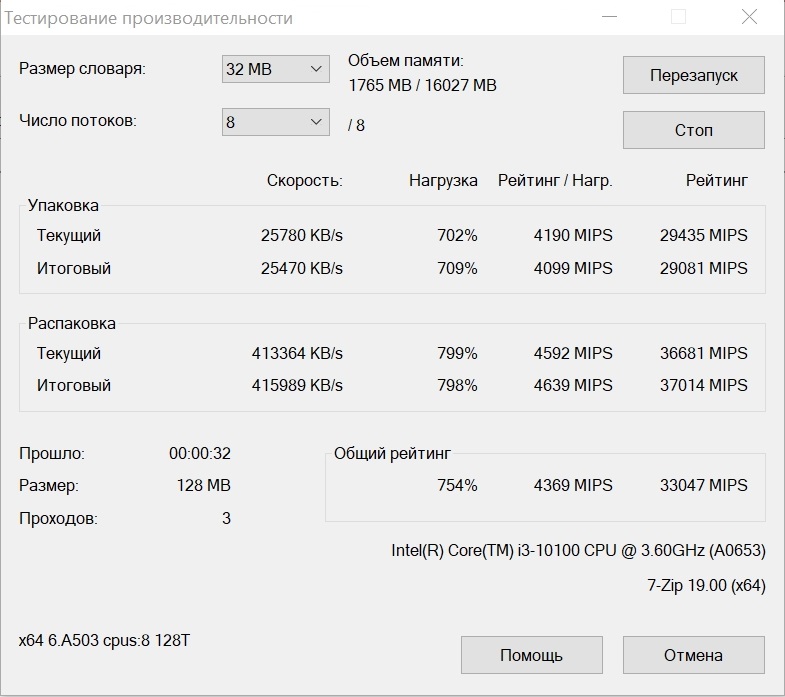Minimize the benchmark window

click(609, 17)
